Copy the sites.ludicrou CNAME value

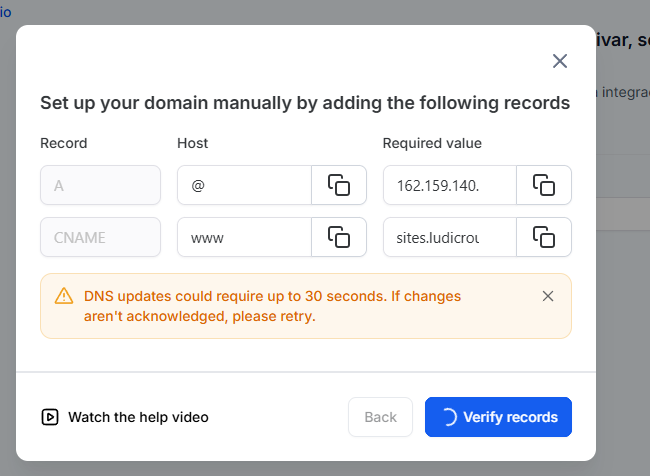coord(543,237)
